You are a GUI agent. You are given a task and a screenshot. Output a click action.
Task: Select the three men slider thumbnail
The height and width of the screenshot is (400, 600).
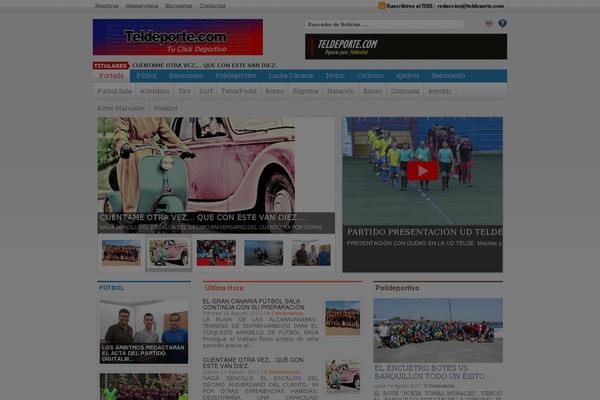tap(311, 253)
